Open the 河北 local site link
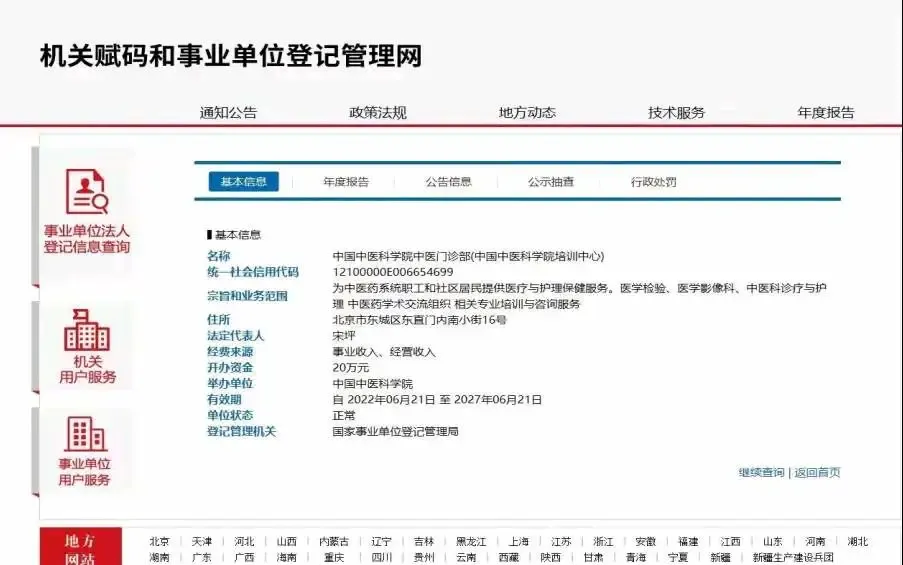Image resolution: width=903 pixels, height=565 pixels. click(x=244, y=541)
